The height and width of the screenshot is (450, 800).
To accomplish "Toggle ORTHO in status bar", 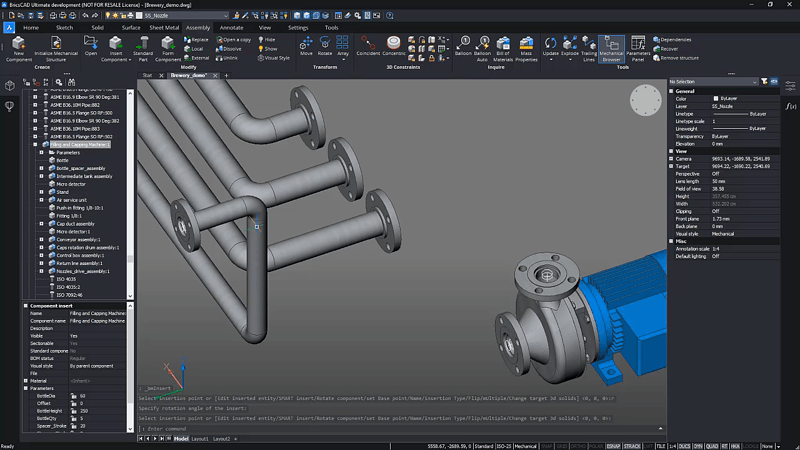I will pos(578,446).
